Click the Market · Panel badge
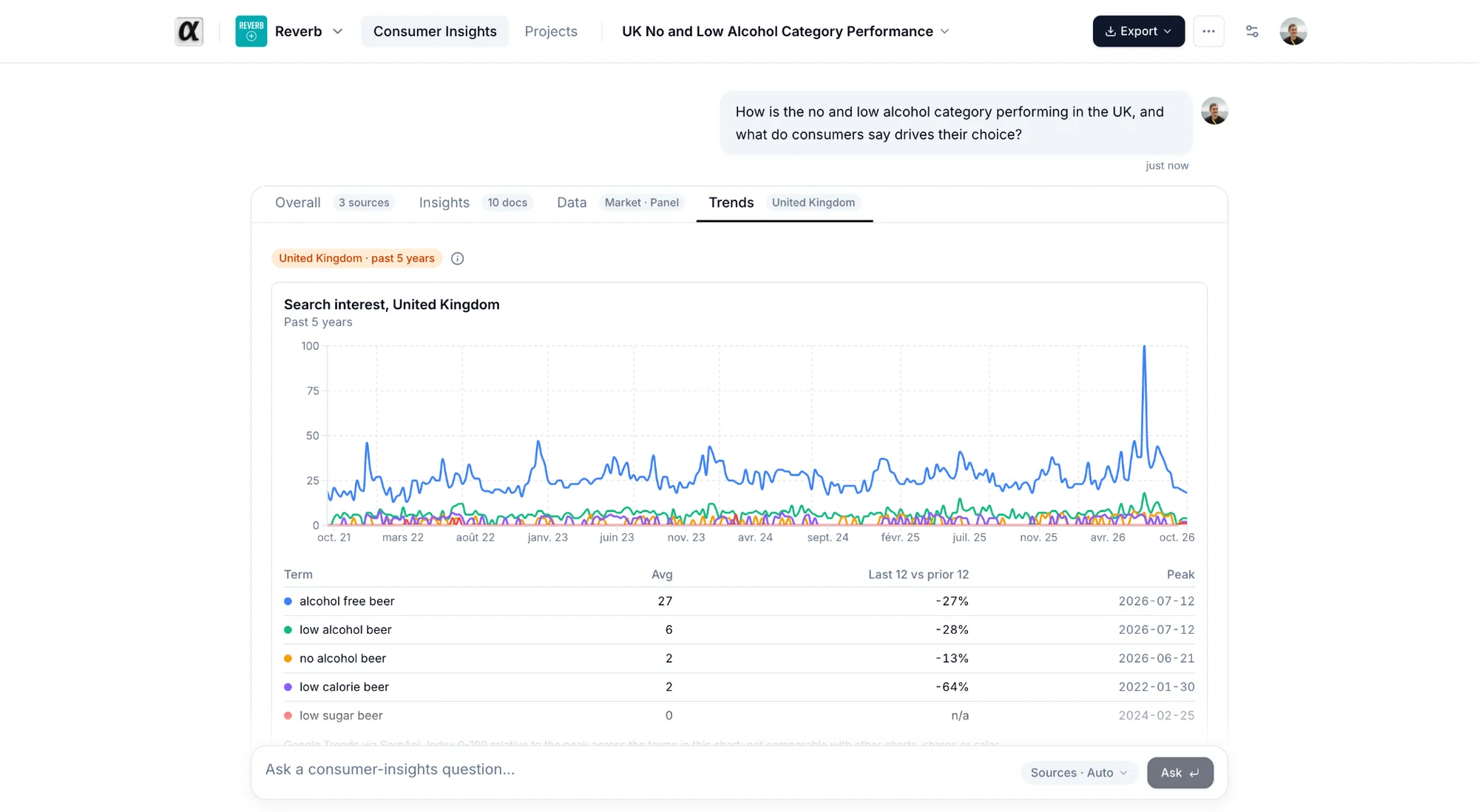Viewport: 1479px width, 812px height. click(642, 203)
